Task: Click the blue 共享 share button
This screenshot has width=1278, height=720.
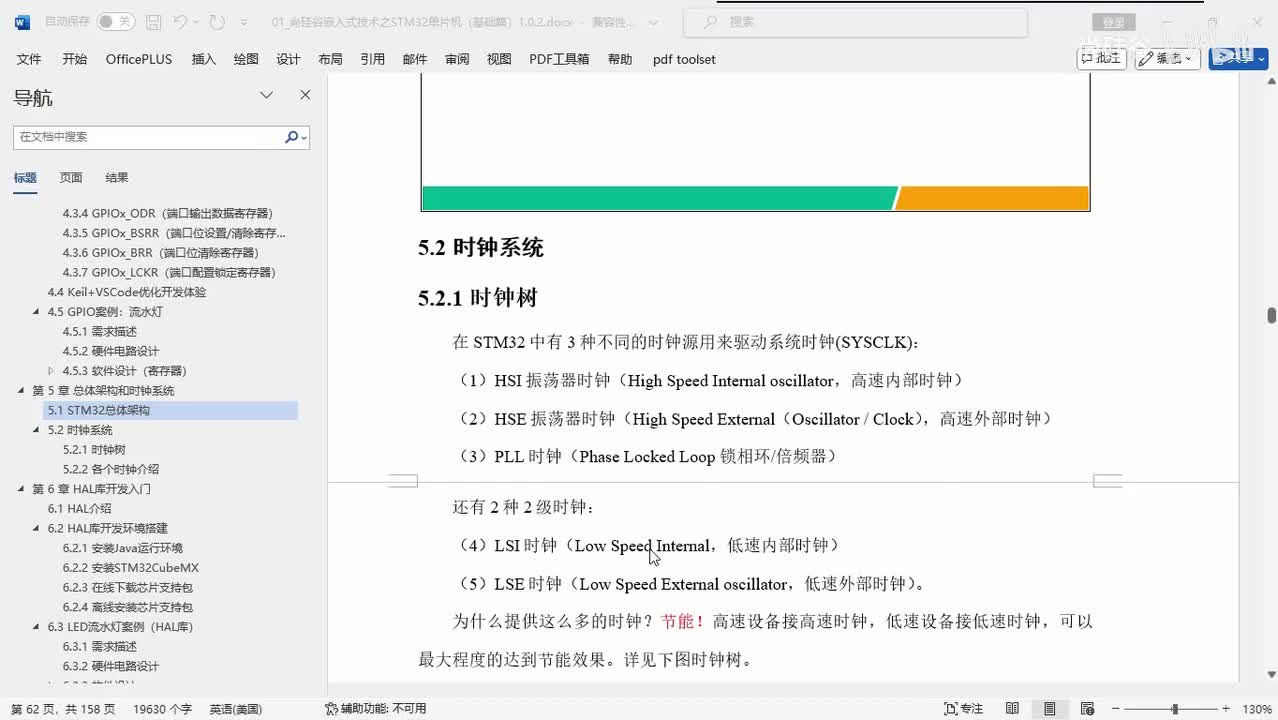Action: pos(1238,59)
